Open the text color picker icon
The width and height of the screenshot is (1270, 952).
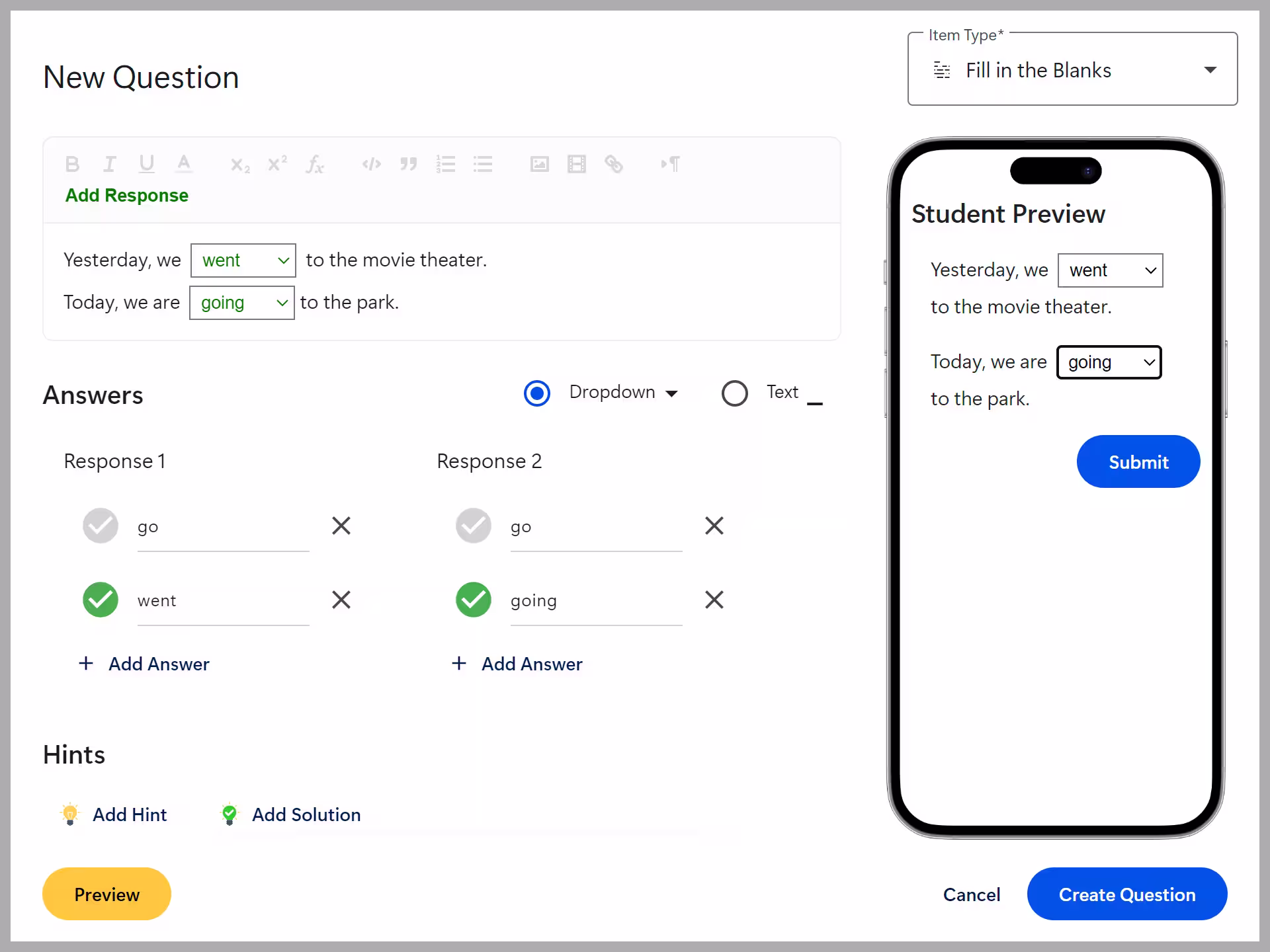pyautogui.click(x=184, y=164)
